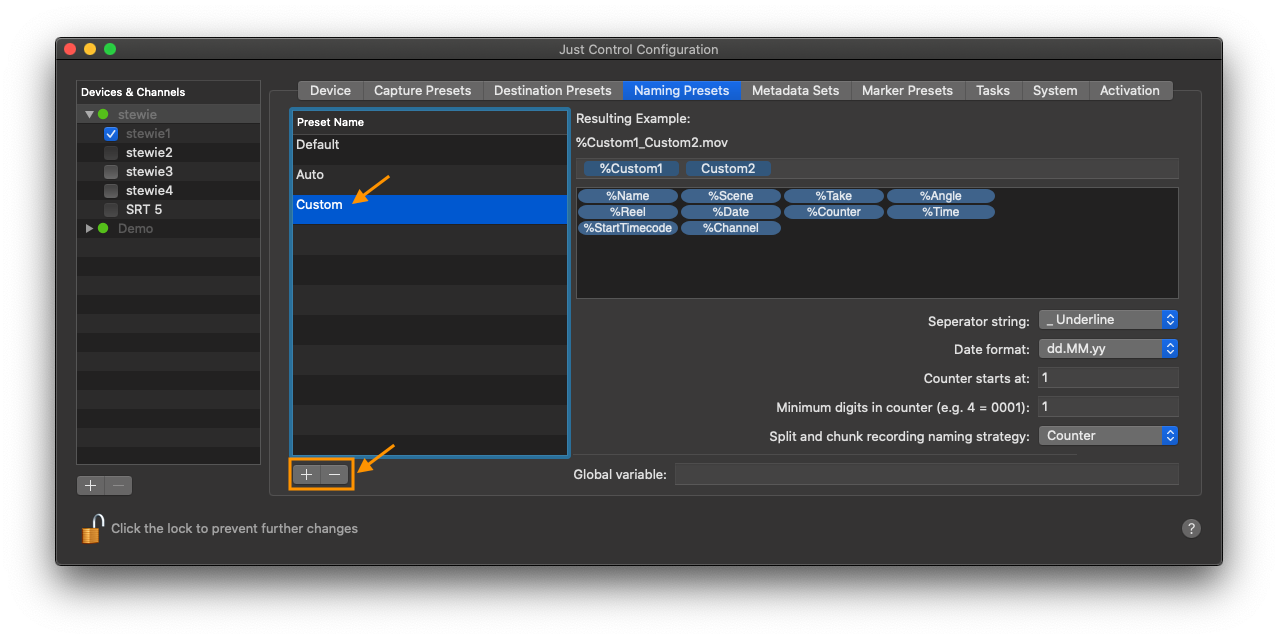This screenshot has width=1278, height=639.
Task: Open the Activation tab
Action: click(x=1130, y=90)
